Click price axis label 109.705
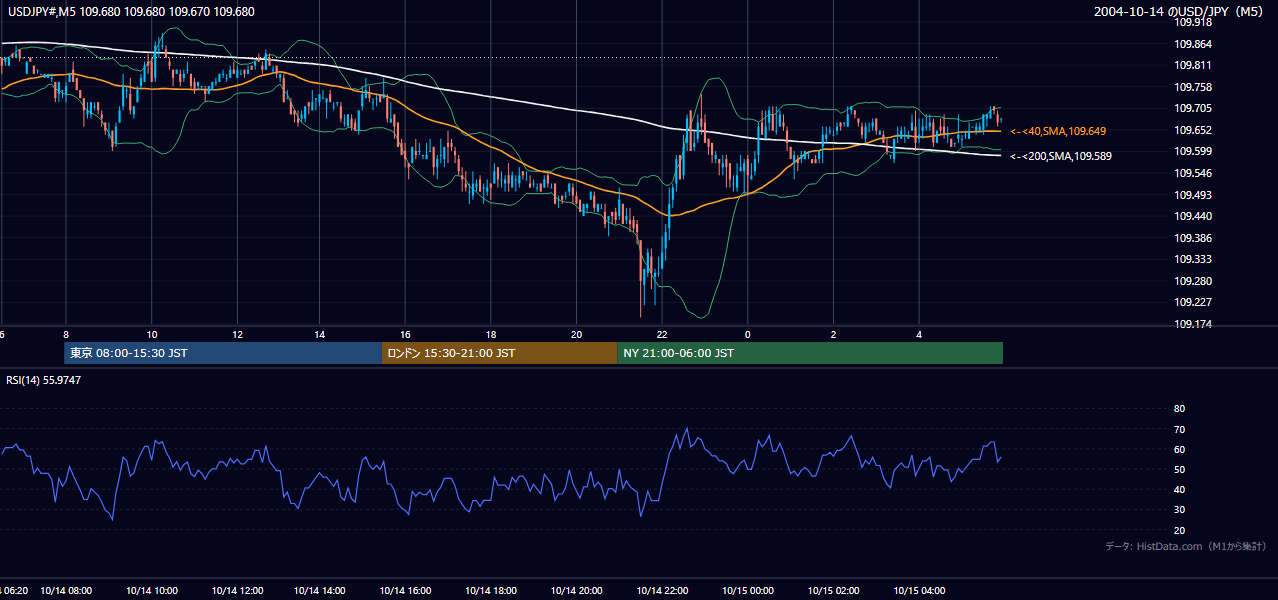 point(1193,108)
